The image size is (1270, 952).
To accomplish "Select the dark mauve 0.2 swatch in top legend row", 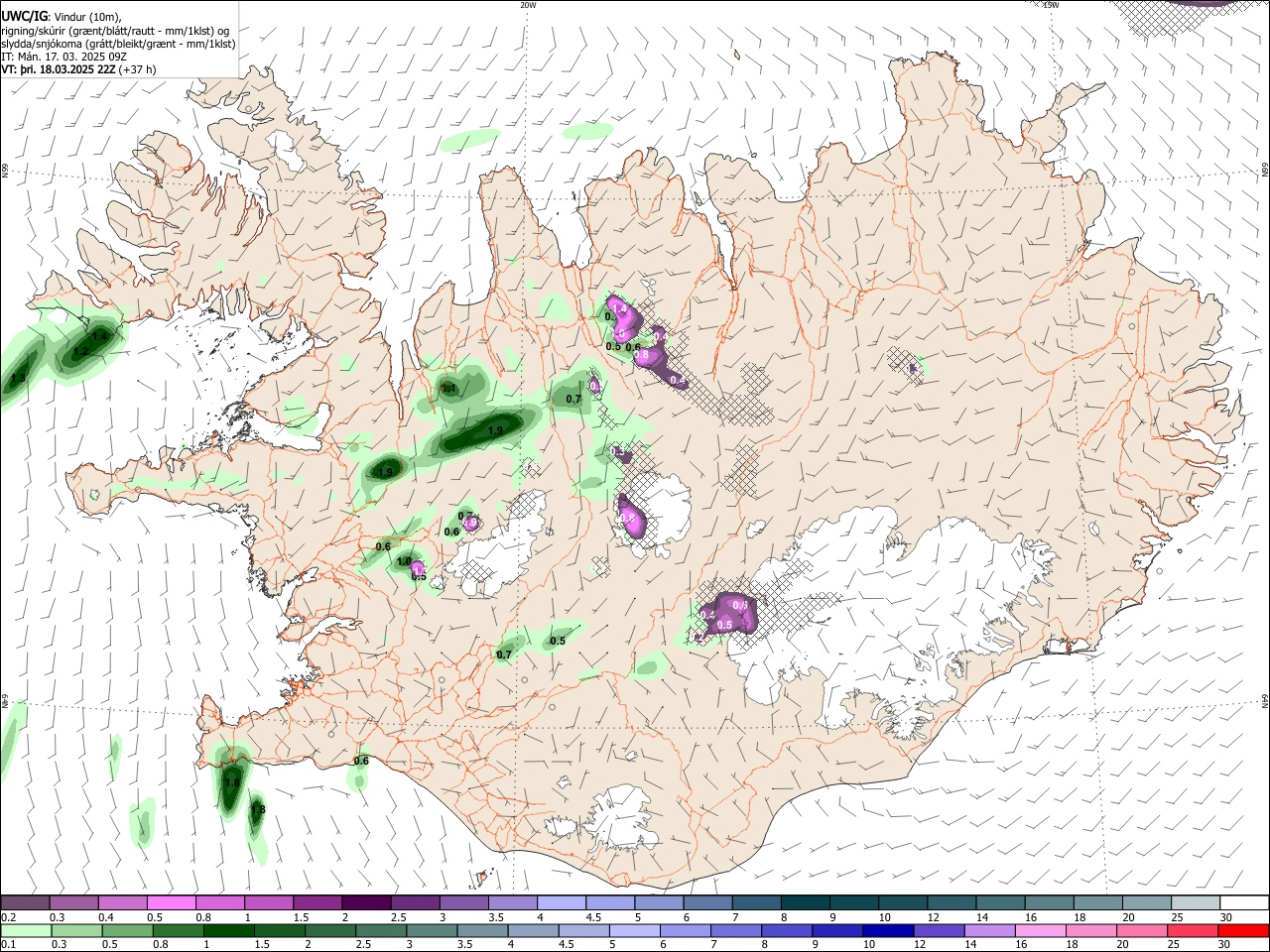I will (25, 902).
